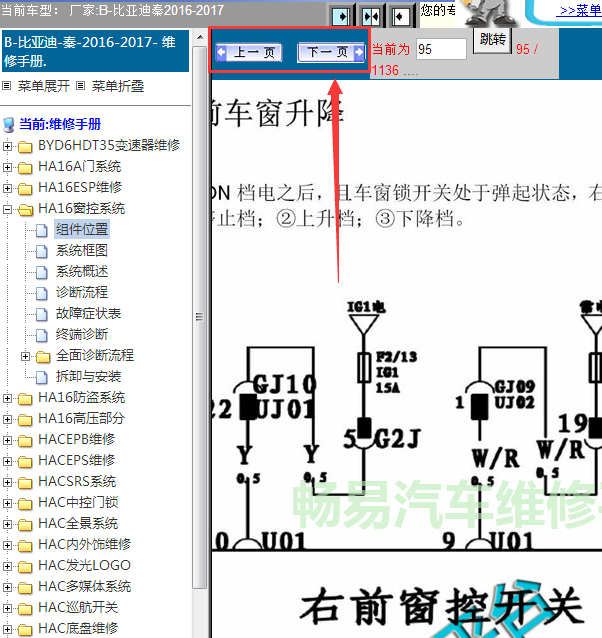602x638 pixels.
Task: Expand HACEPS维修 folder
Action: [x=7, y=461]
